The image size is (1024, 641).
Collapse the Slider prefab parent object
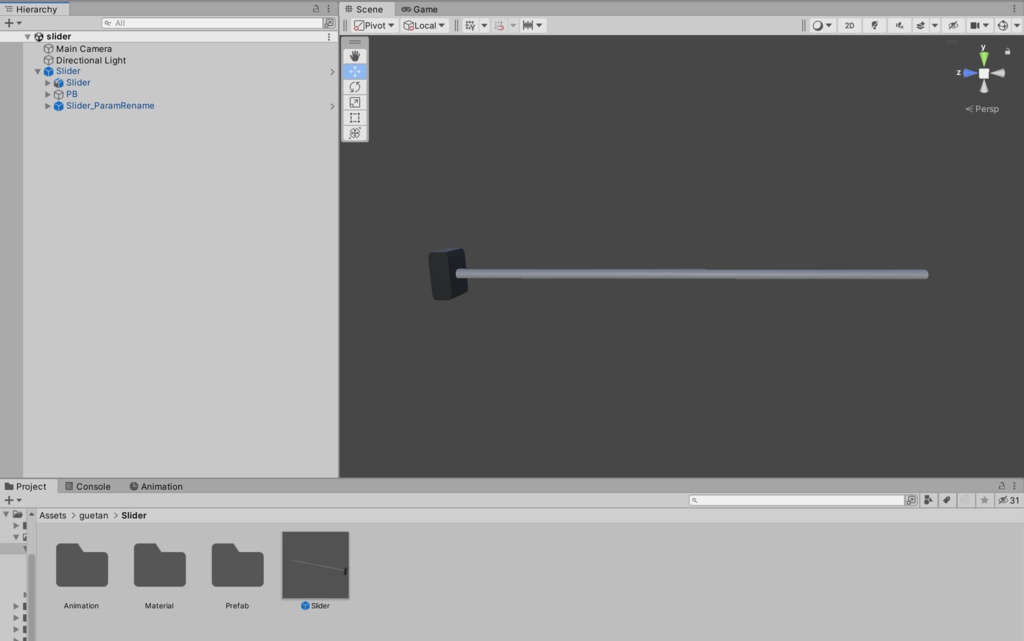point(38,72)
